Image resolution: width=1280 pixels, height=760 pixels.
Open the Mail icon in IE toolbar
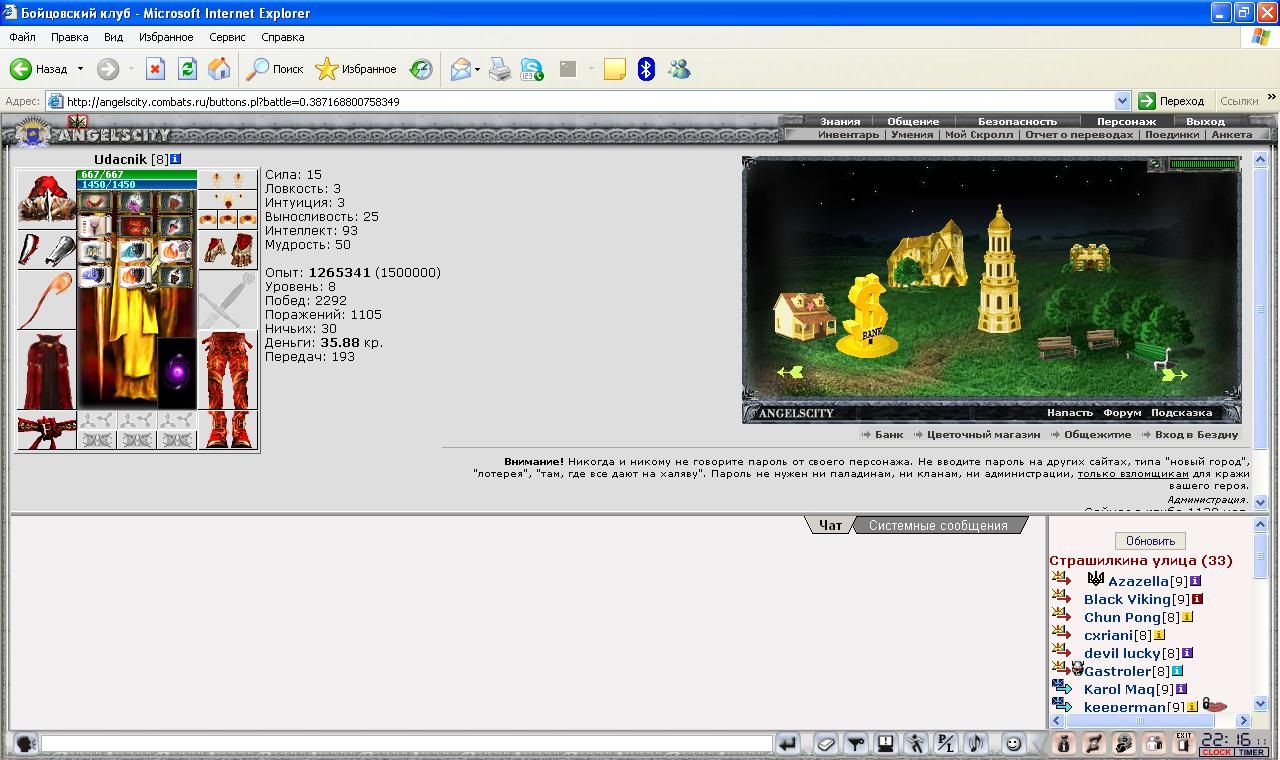click(460, 69)
